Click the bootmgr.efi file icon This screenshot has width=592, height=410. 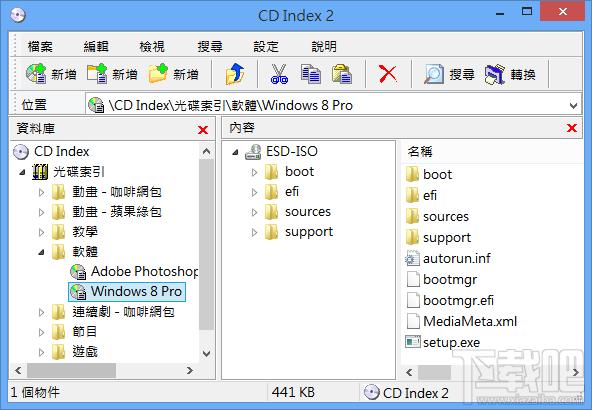coord(413,301)
